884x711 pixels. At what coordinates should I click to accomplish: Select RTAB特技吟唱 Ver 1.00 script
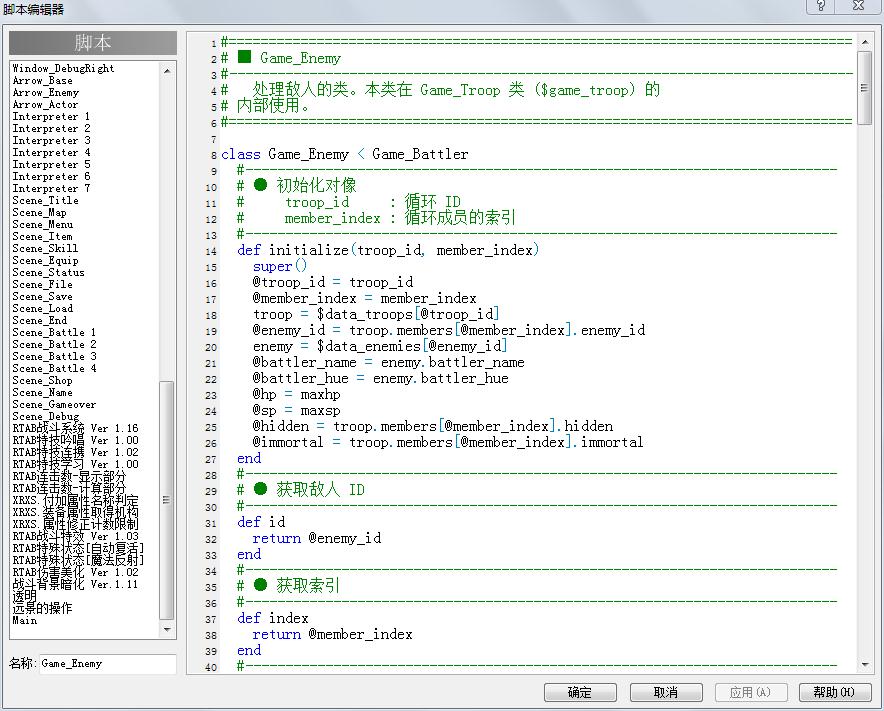click(76, 440)
